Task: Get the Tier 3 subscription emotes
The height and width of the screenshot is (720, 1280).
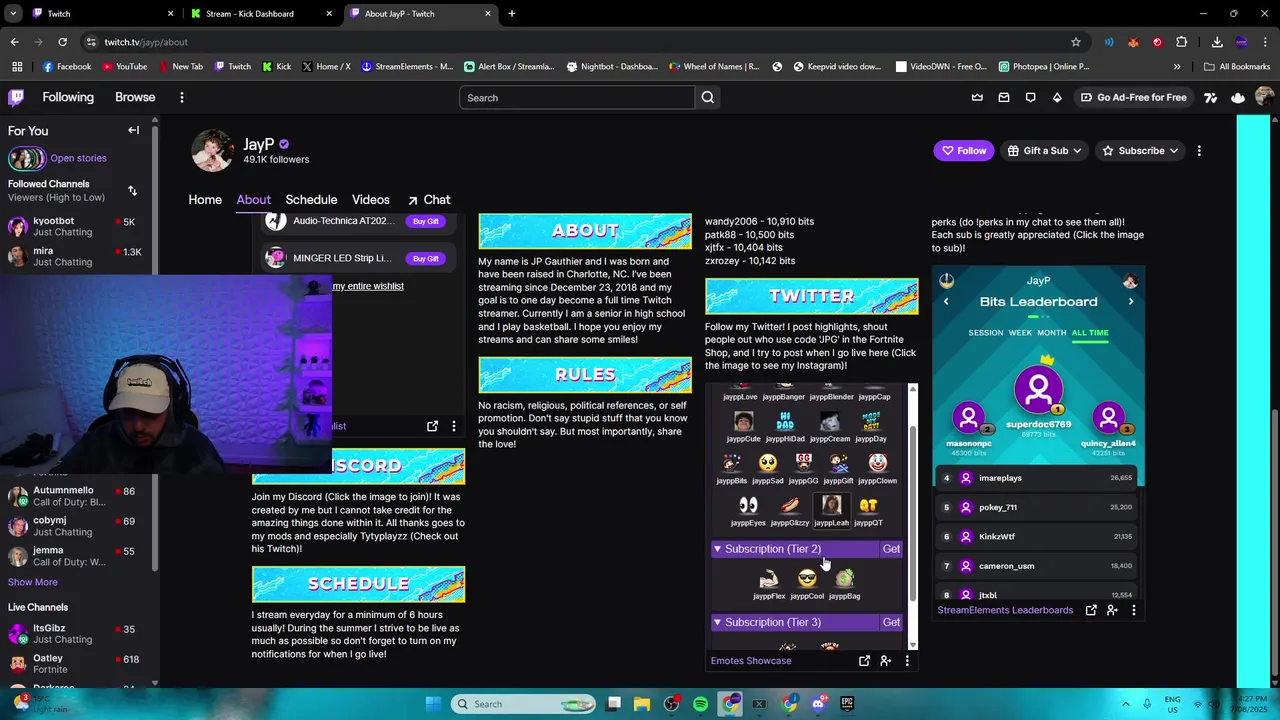Action: pyautogui.click(x=891, y=622)
